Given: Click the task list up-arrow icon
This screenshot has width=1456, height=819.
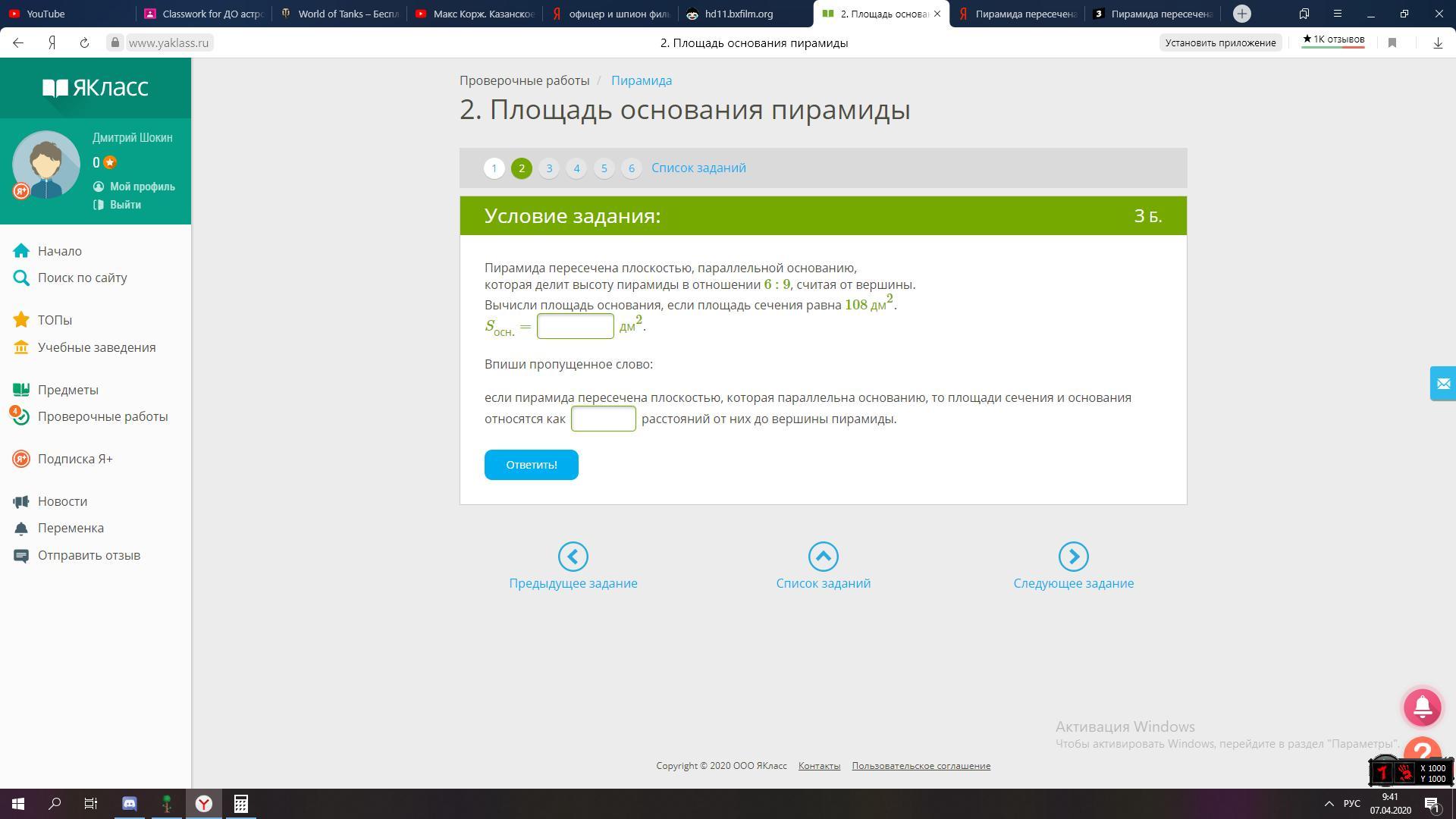Looking at the screenshot, I should (823, 557).
